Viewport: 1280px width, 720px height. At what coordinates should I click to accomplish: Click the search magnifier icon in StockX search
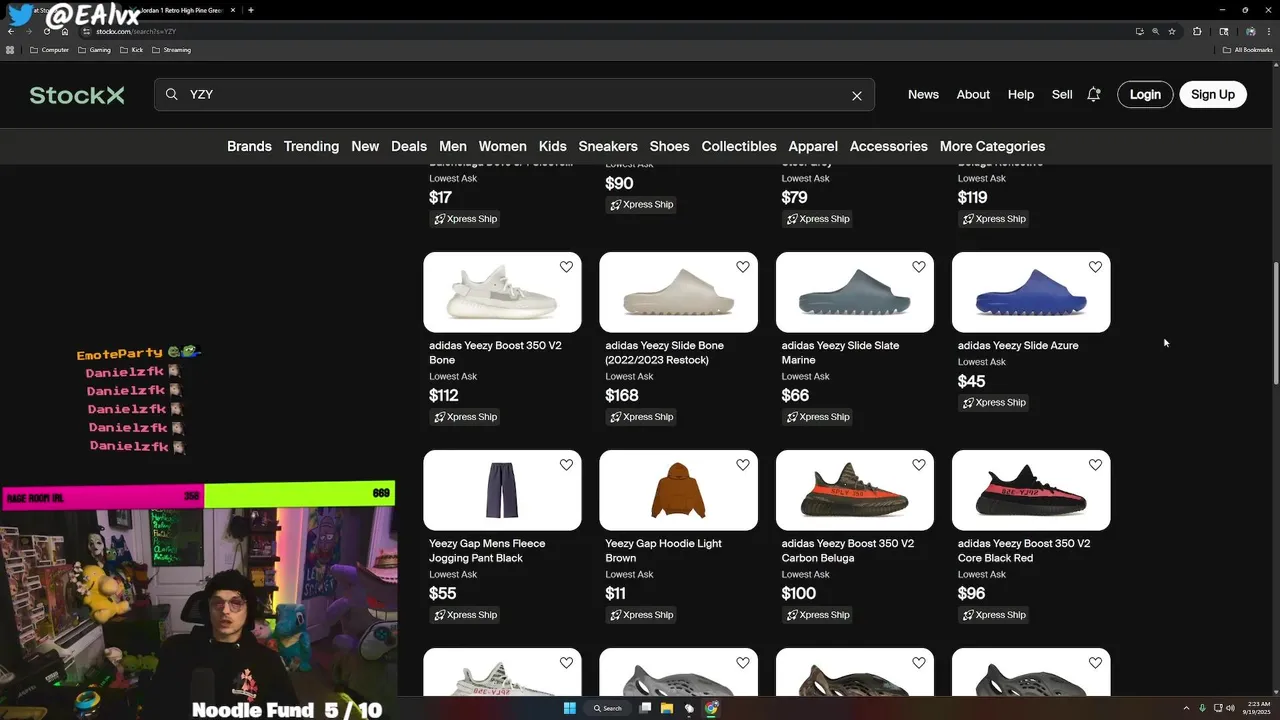click(x=172, y=94)
